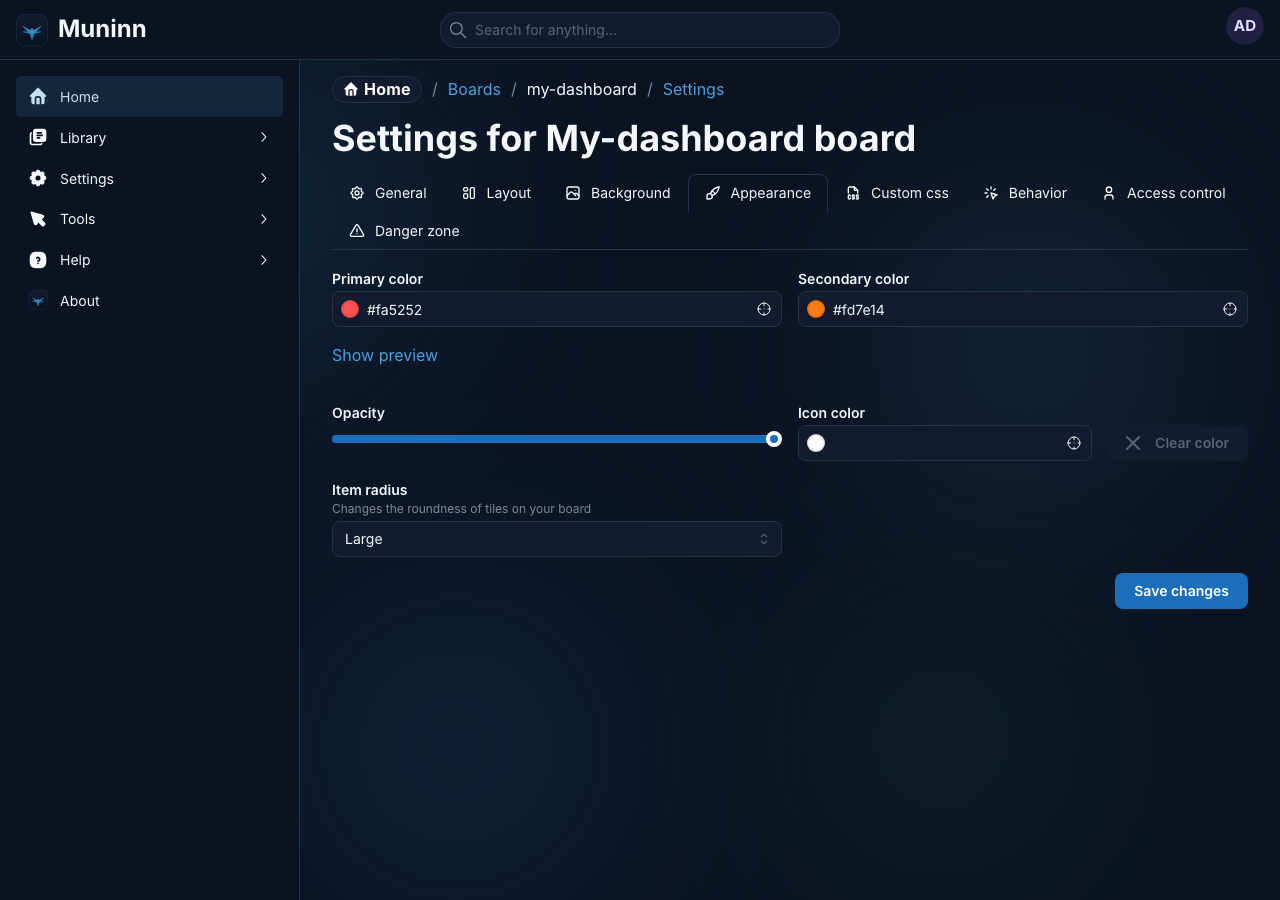
Task: Click the white icon color swatch
Action: 816,443
